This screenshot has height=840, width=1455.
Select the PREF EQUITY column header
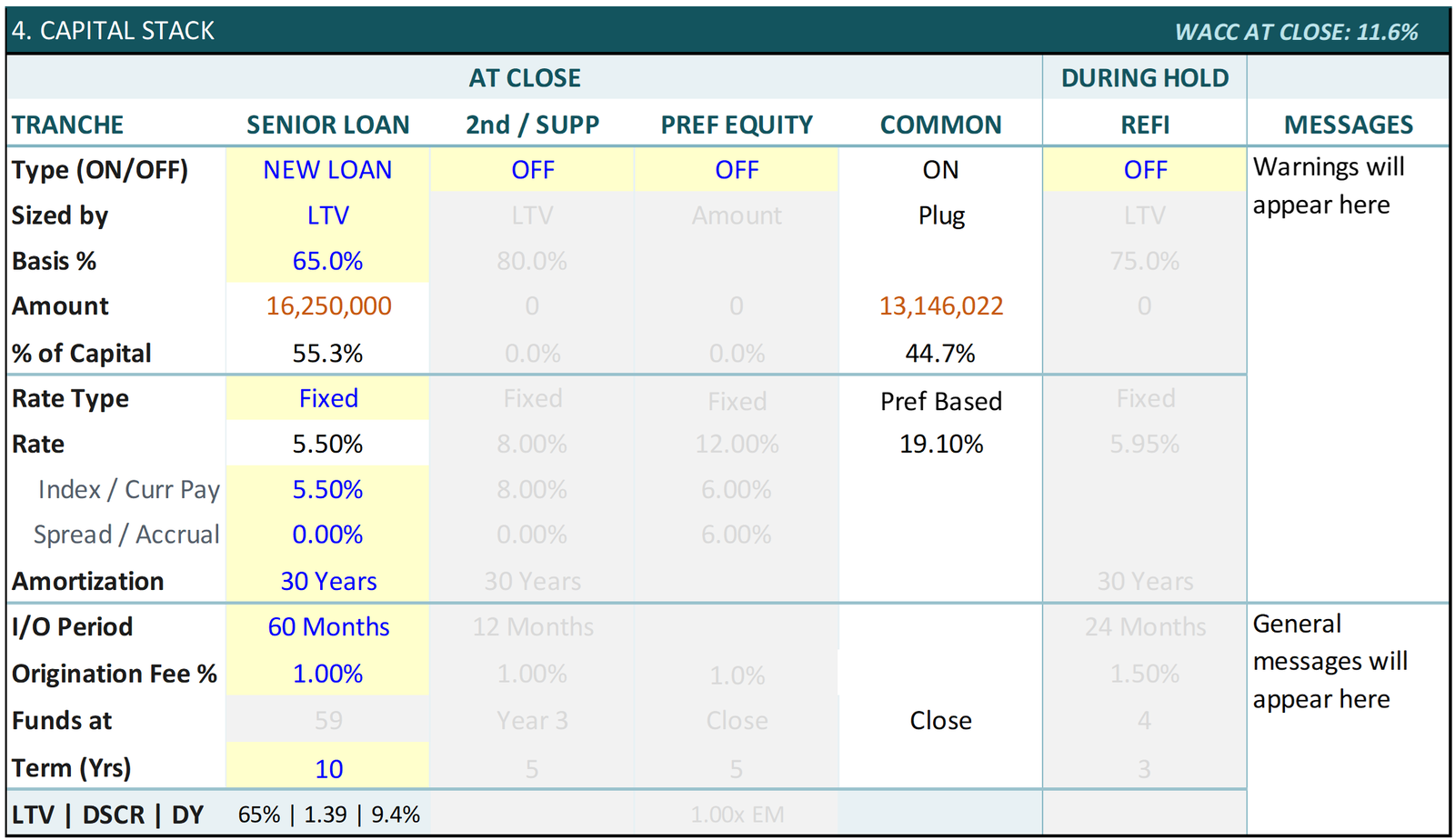pos(737,125)
